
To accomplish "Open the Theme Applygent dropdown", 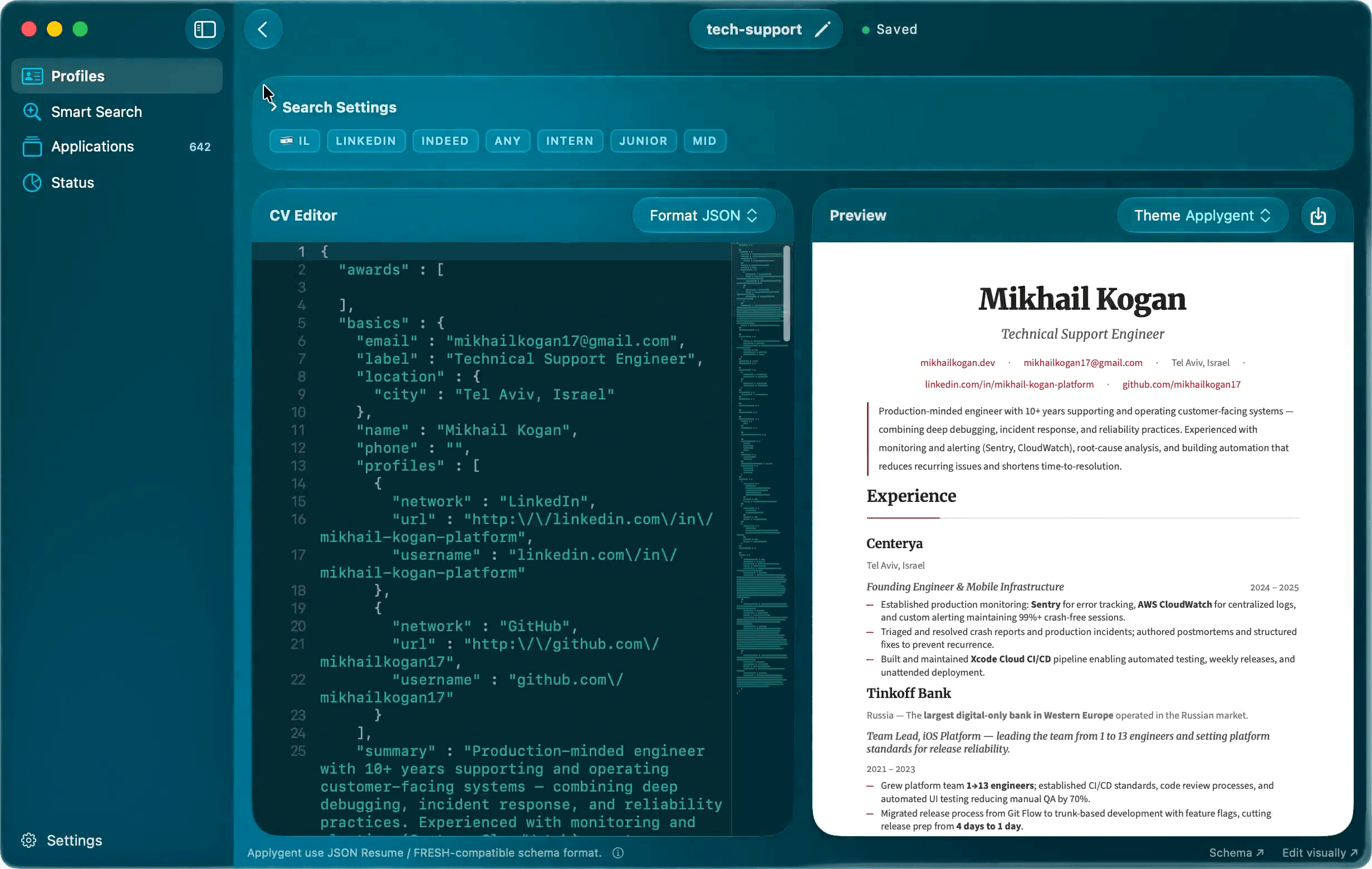I will (1202, 216).
